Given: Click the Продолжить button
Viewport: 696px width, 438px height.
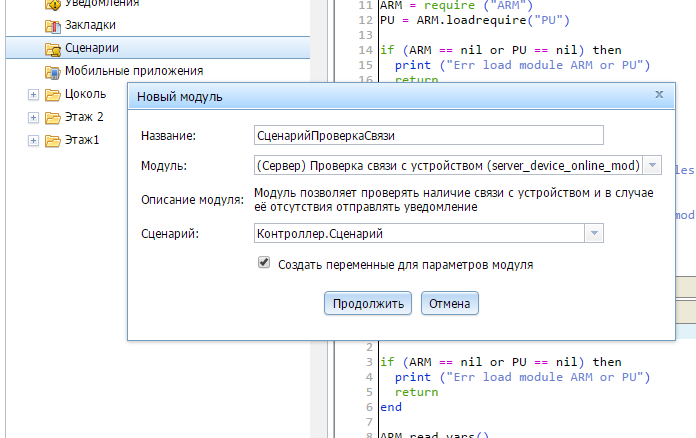Looking at the screenshot, I should 368,304.
